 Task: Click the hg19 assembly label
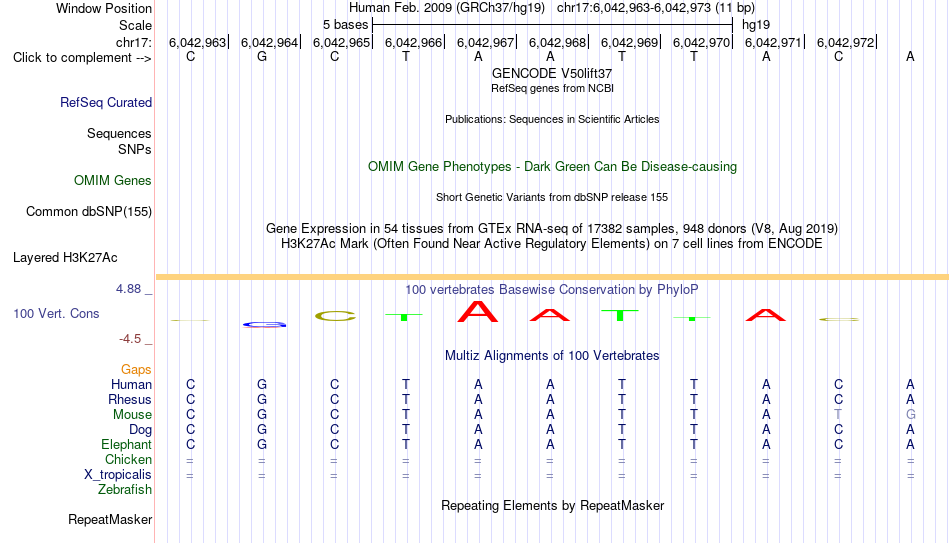756,25
